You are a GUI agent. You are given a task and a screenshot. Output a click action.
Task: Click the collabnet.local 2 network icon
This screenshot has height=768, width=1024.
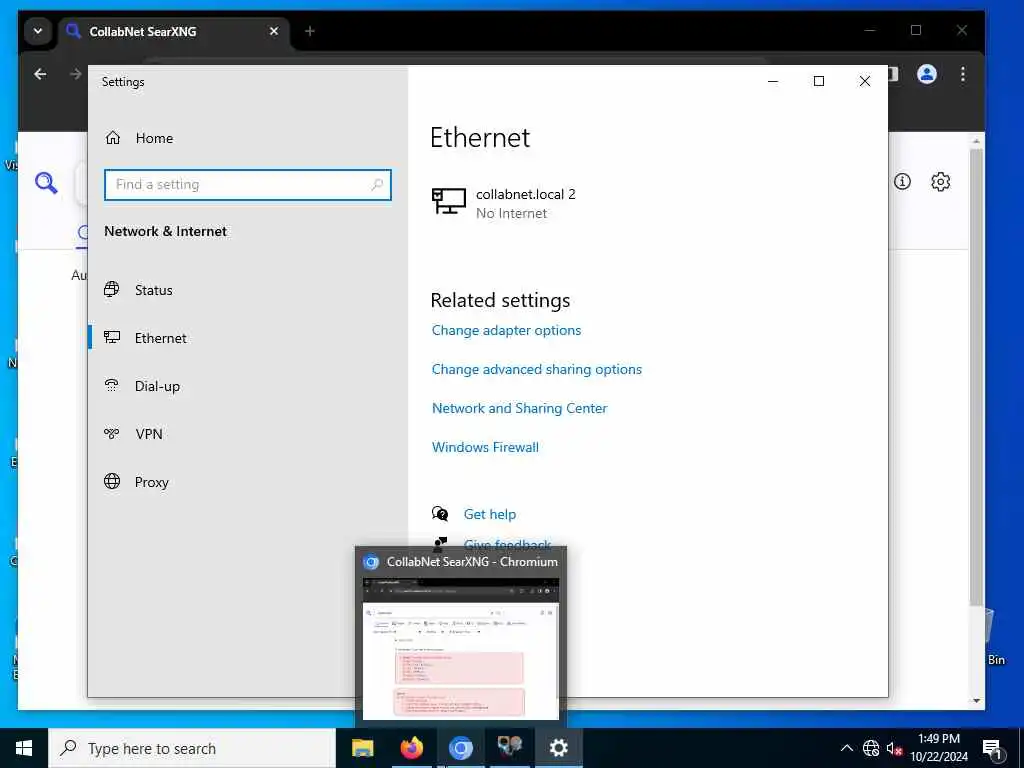tap(449, 201)
